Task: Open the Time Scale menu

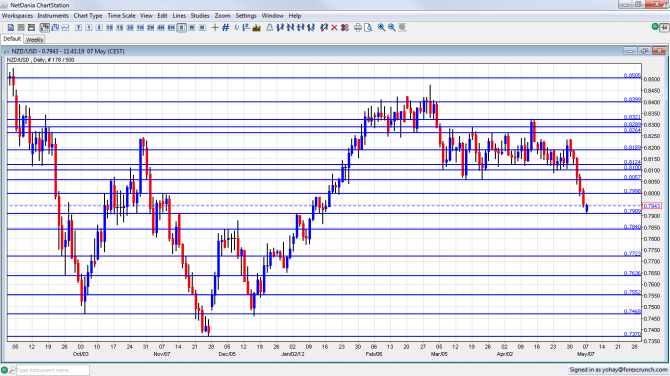Action: click(x=121, y=16)
